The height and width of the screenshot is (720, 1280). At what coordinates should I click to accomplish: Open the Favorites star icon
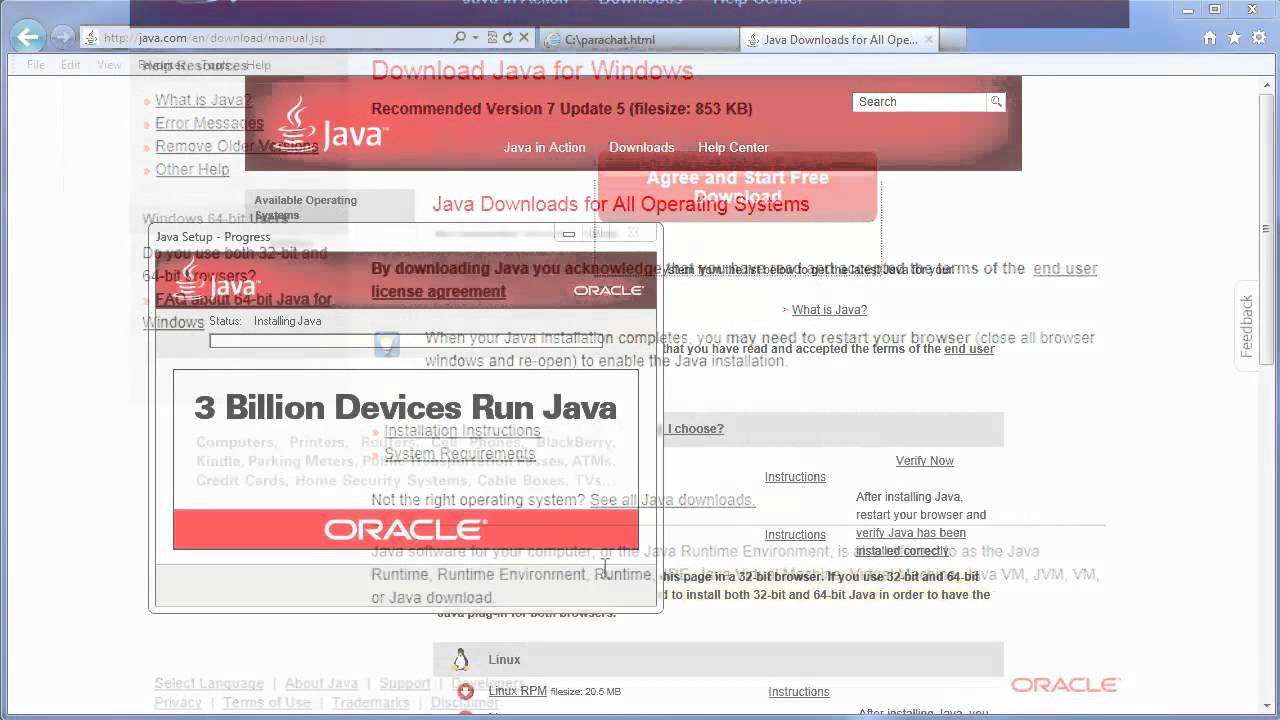pos(1234,38)
